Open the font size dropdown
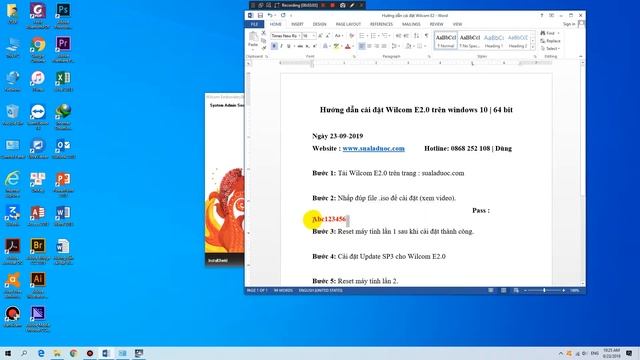 (313, 36)
